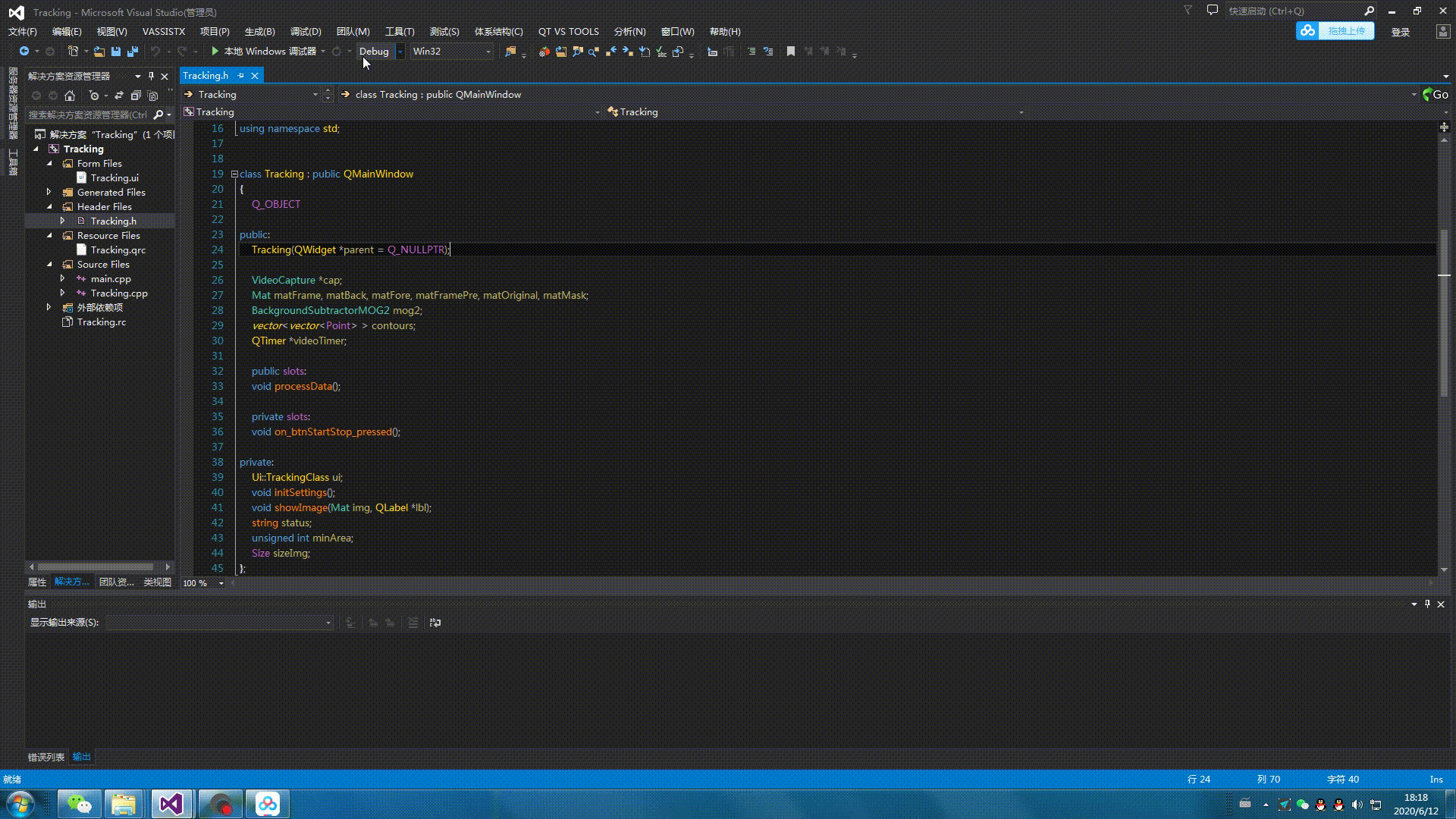Click the Baidu cloud upload icon

pos(1307,31)
